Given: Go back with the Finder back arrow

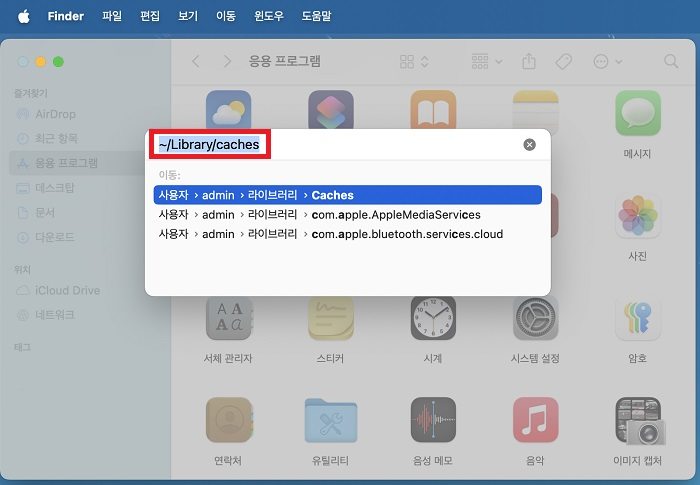Looking at the screenshot, I should 196,61.
